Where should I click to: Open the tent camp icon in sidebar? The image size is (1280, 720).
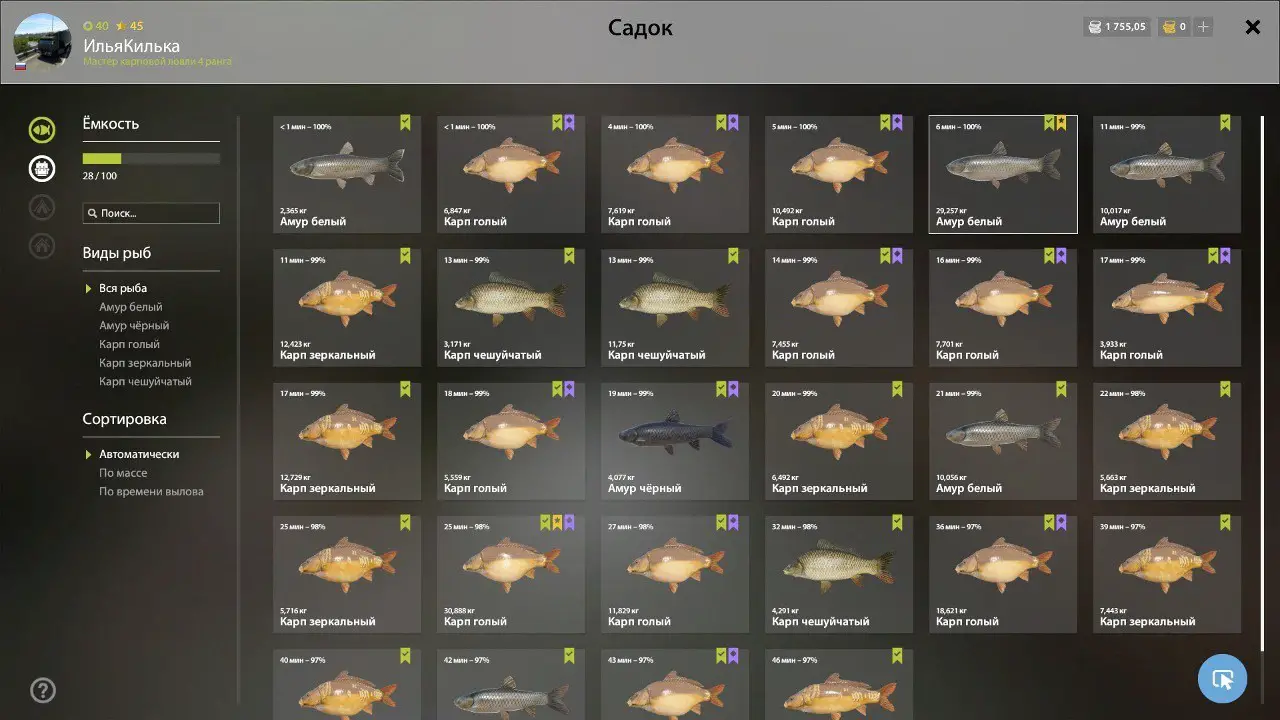pyautogui.click(x=42, y=207)
